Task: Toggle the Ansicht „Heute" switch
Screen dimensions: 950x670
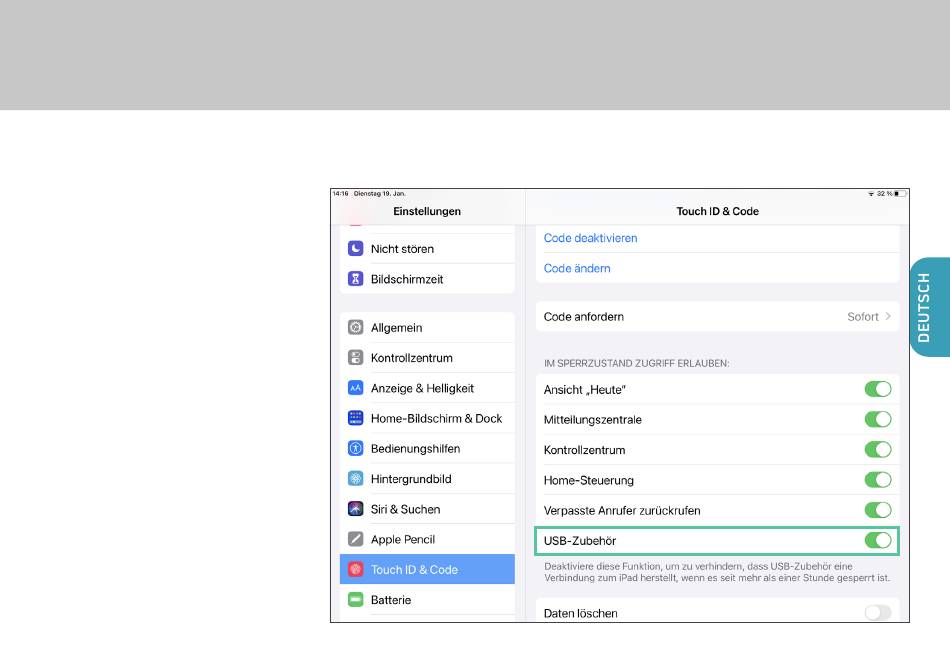Action: point(878,389)
